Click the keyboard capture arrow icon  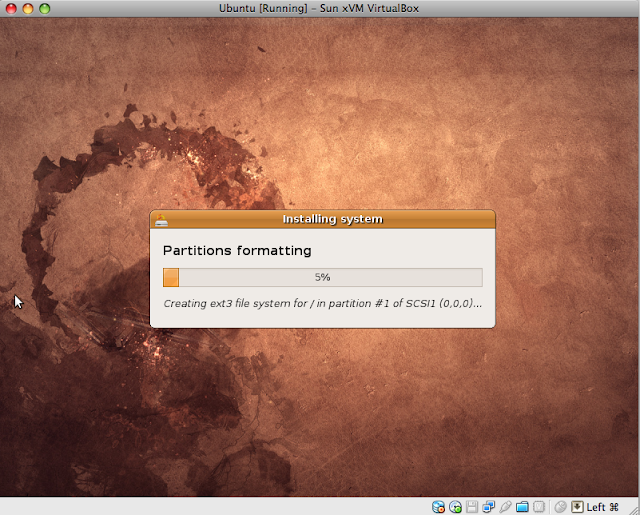pos(577,507)
